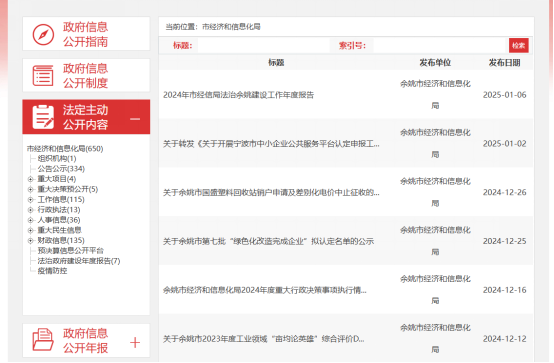Image resolution: width=554 pixels, height=363 pixels.
Task: Click the date 2024-12-16
Action: [x=505, y=290]
